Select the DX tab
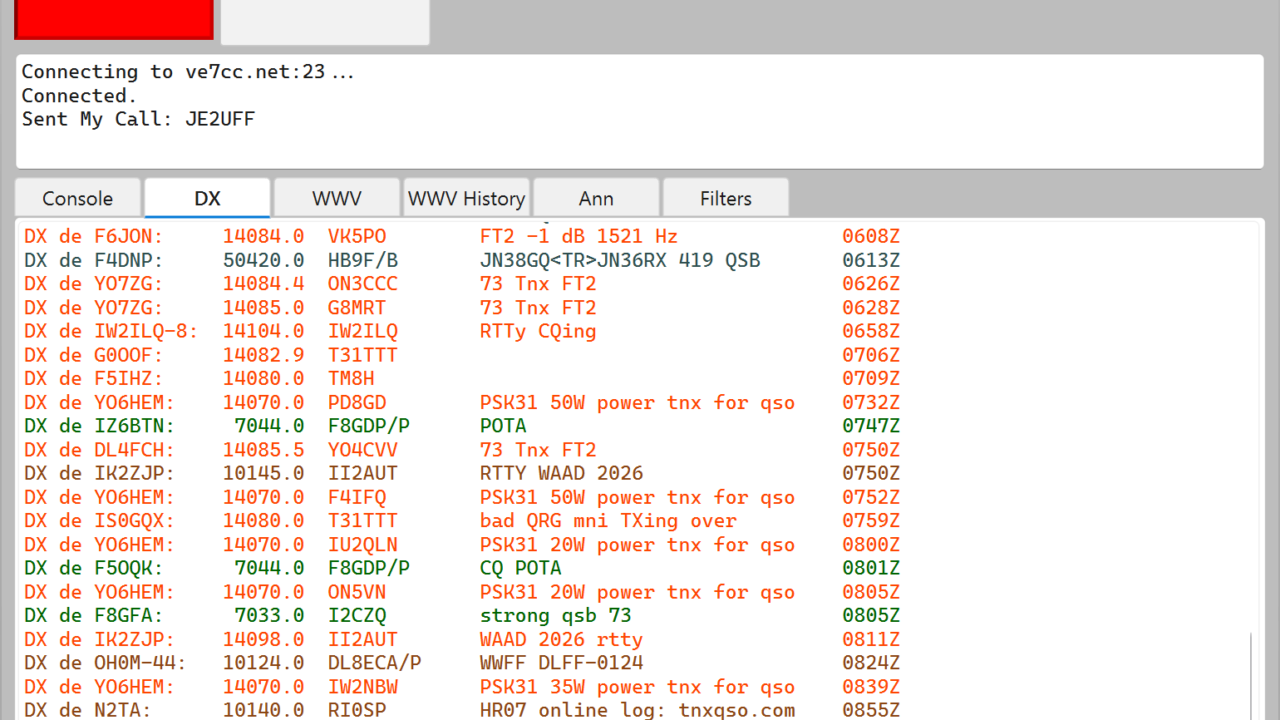This screenshot has width=1280, height=720. click(207, 198)
